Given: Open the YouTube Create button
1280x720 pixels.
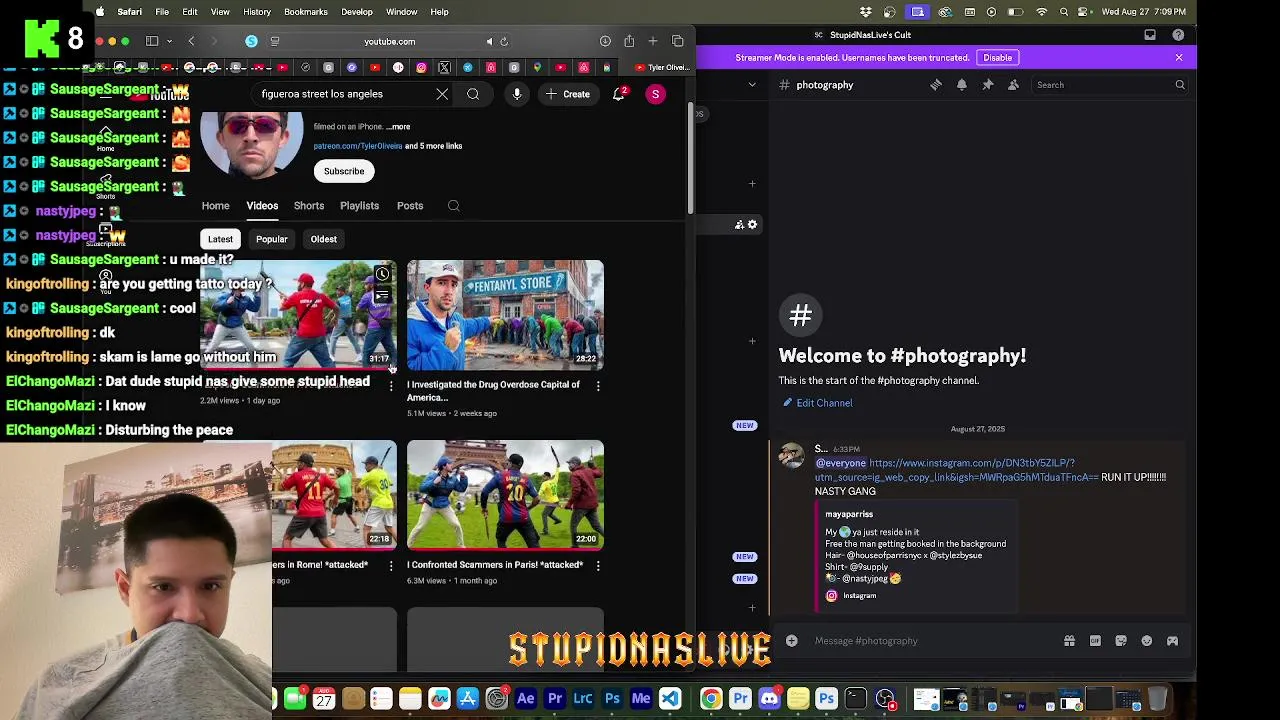Looking at the screenshot, I should point(567,94).
